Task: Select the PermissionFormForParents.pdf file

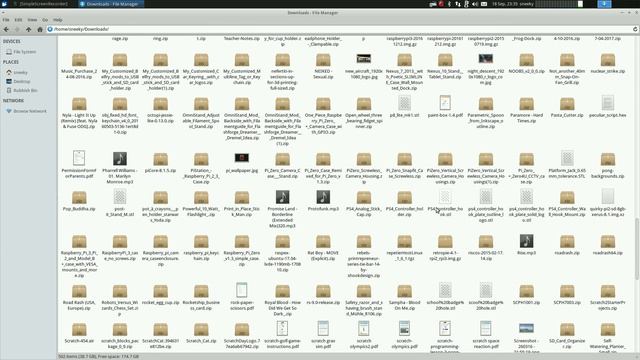Action: [79, 158]
